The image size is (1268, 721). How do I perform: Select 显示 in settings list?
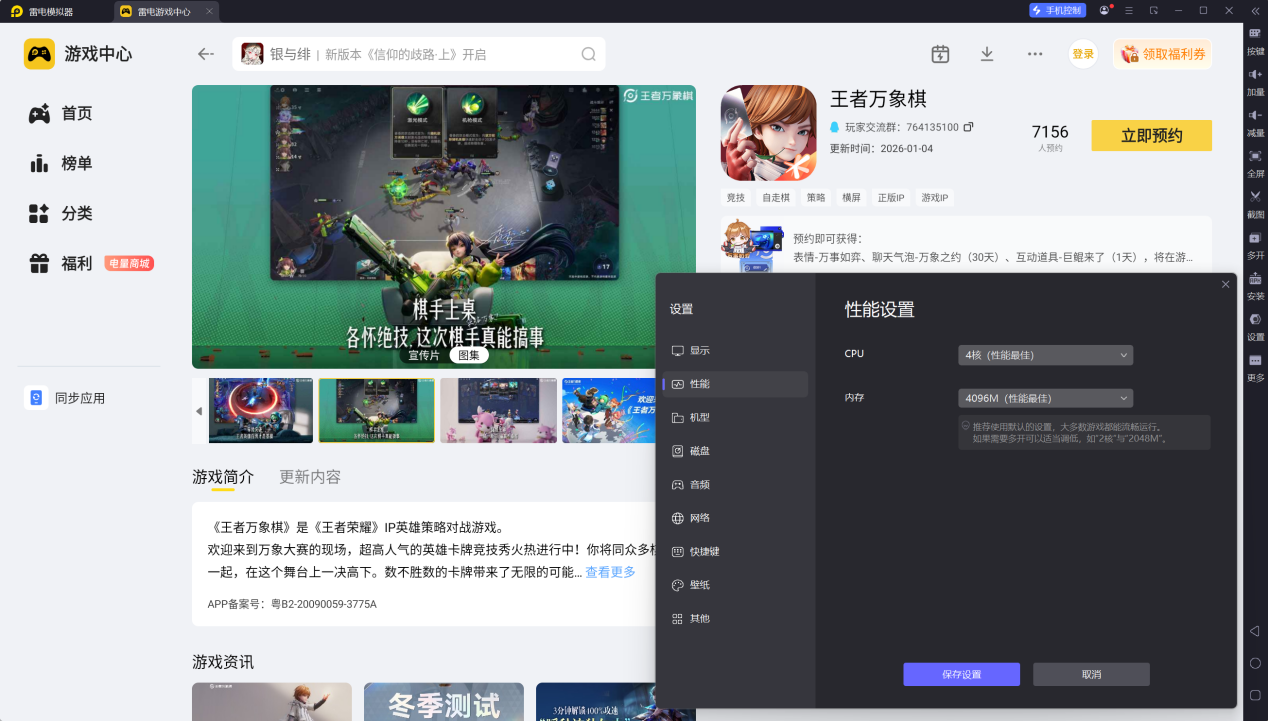pyautogui.click(x=735, y=351)
